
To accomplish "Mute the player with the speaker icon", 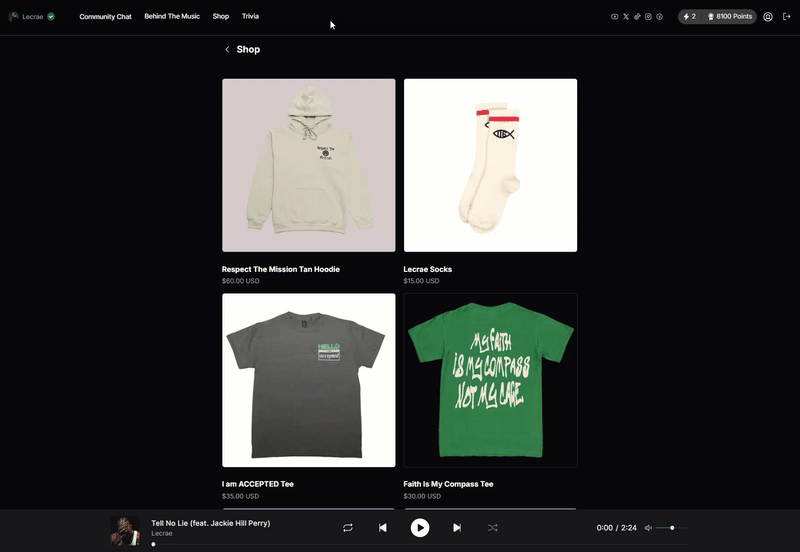I will click(648, 528).
